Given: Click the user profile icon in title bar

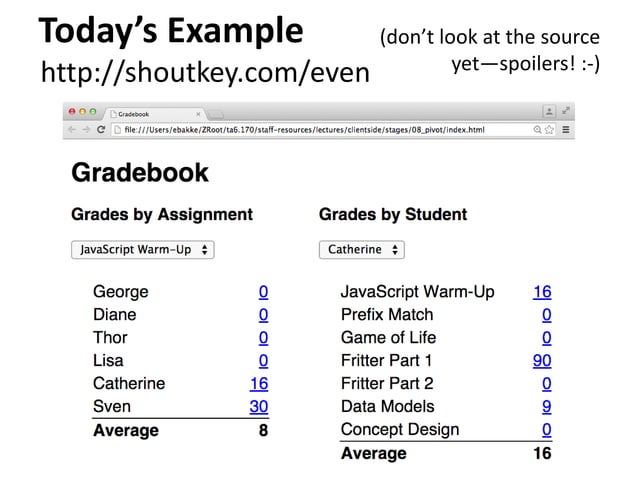Looking at the screenshot, I should [549, 111].
